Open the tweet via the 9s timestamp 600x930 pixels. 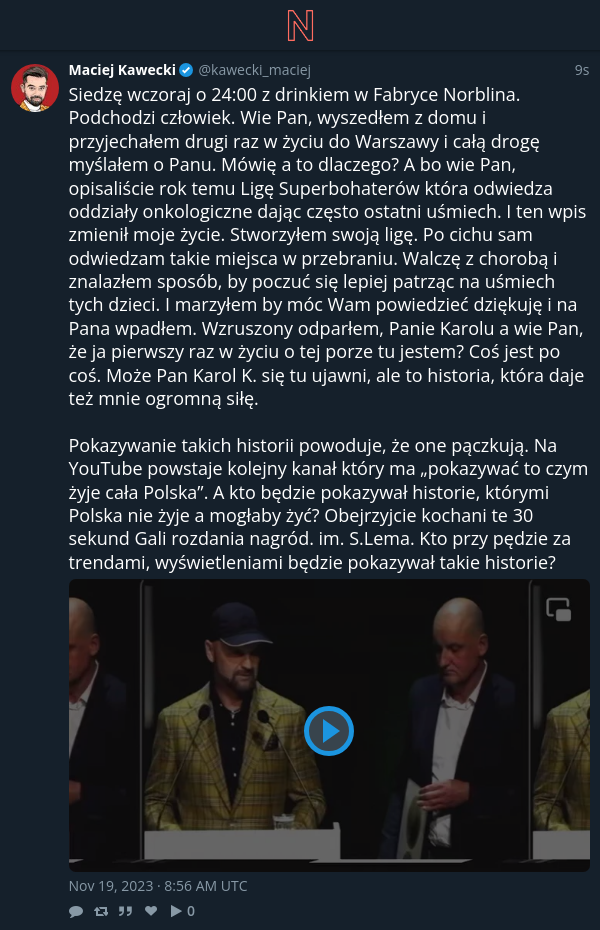[582, 70]
